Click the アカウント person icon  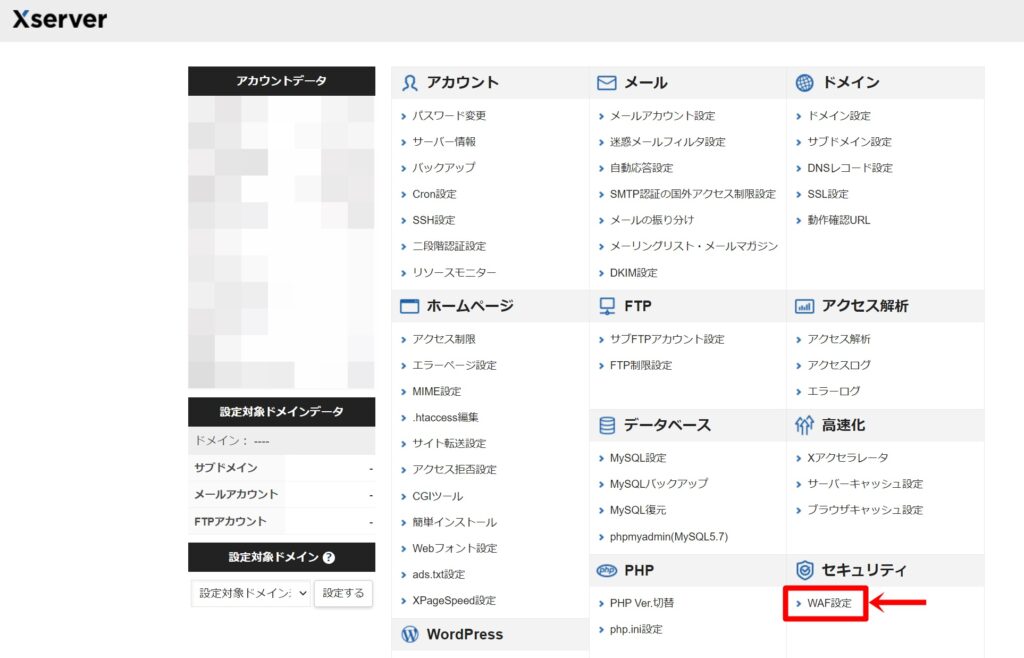pos(410,82)
